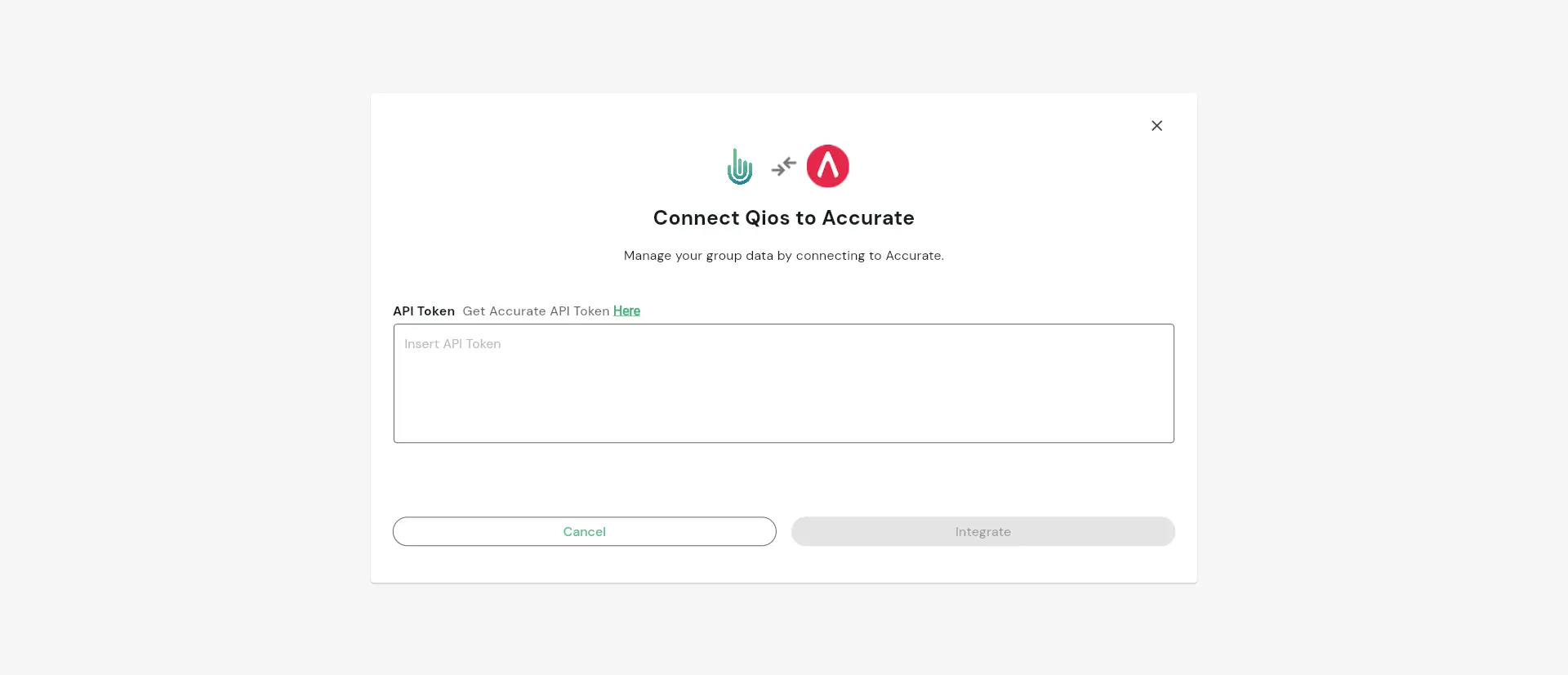The width and height of the screenshot is (1568, 675).
Task: Close the Connect Qios dialog
Action: coord(1156,125)
